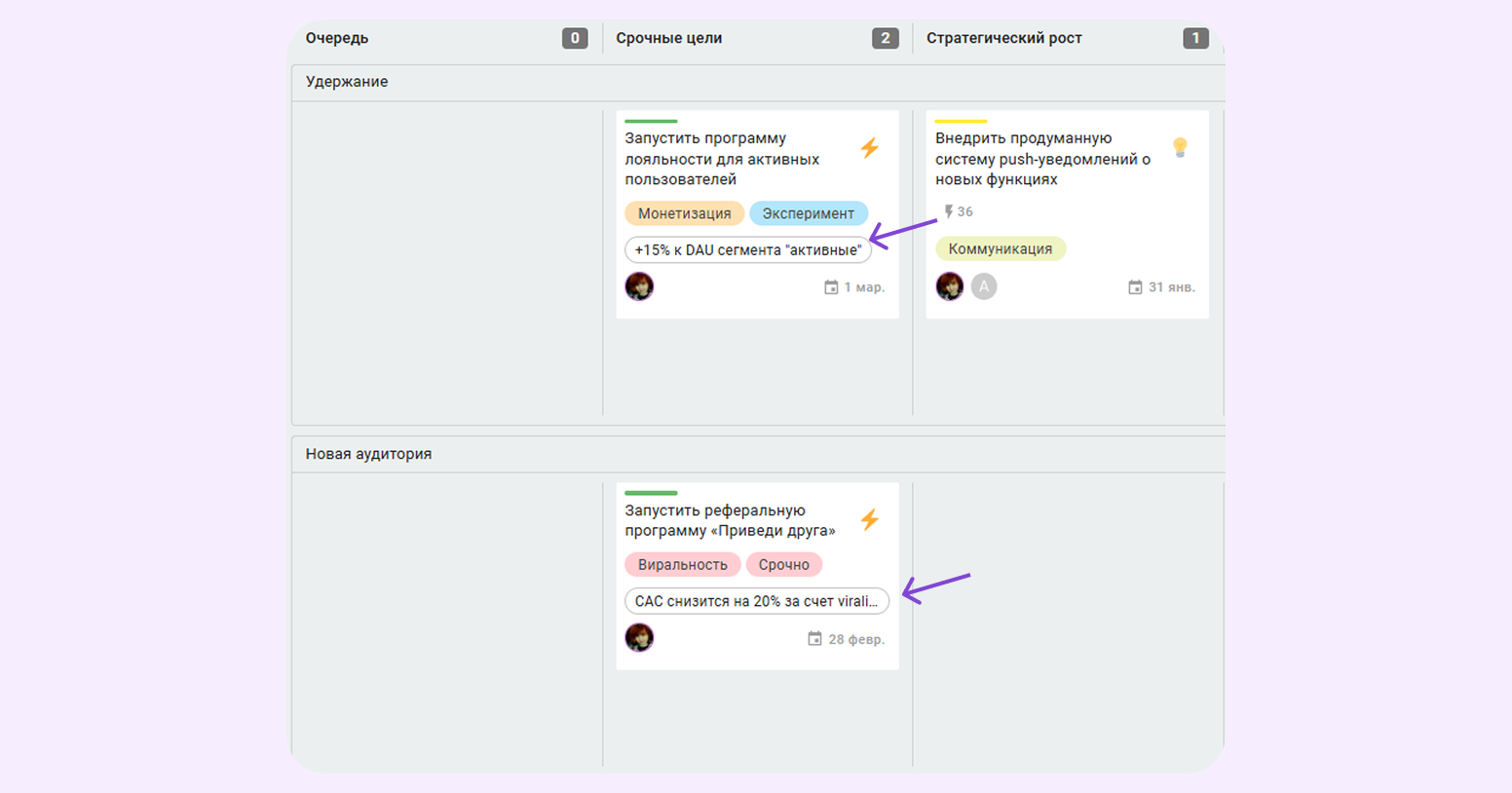
Task: Collapse the Новая аудитория swimlane header
Action: tap(368, 454)
